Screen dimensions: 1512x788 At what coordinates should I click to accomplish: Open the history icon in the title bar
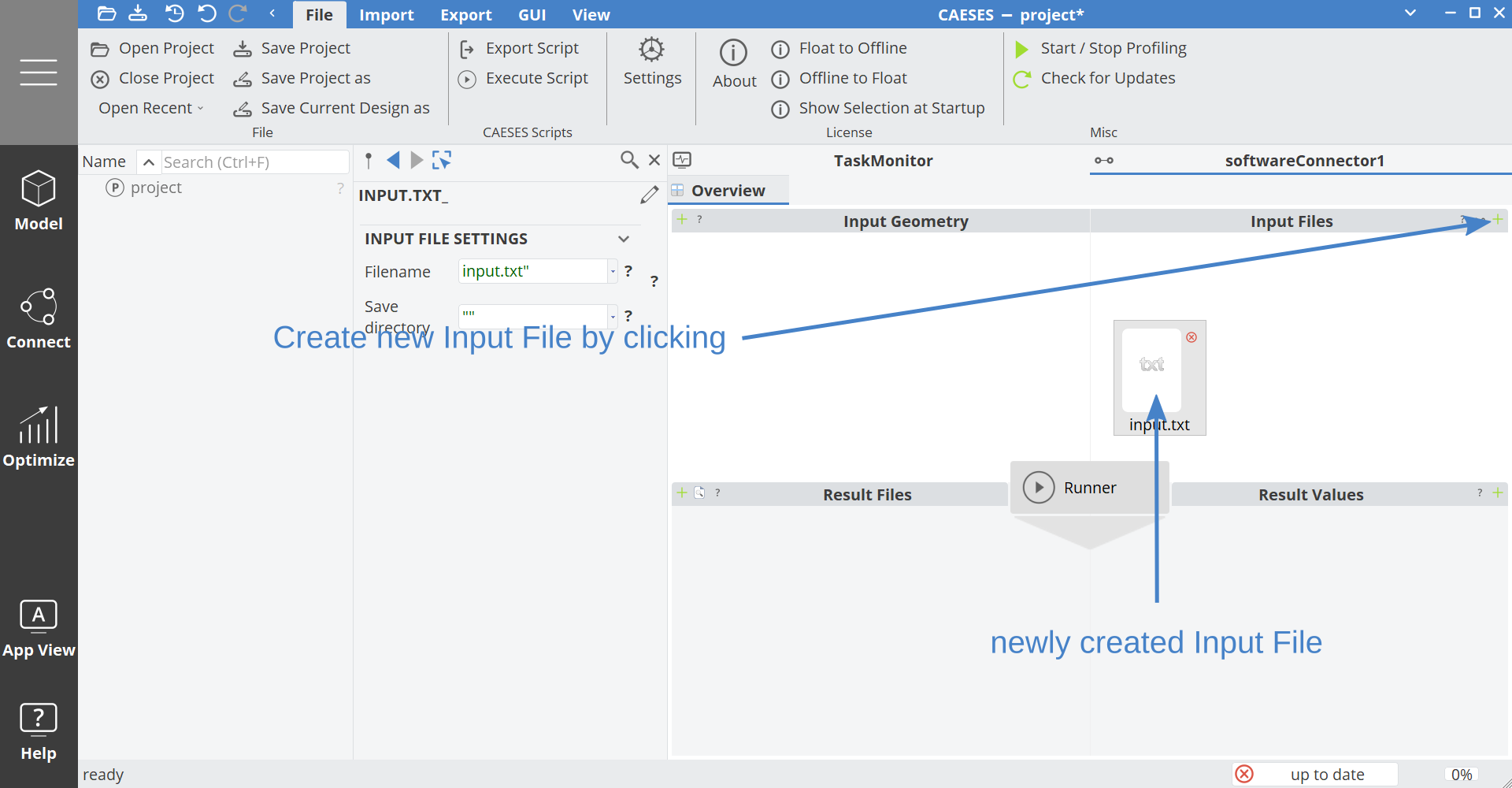174,13
